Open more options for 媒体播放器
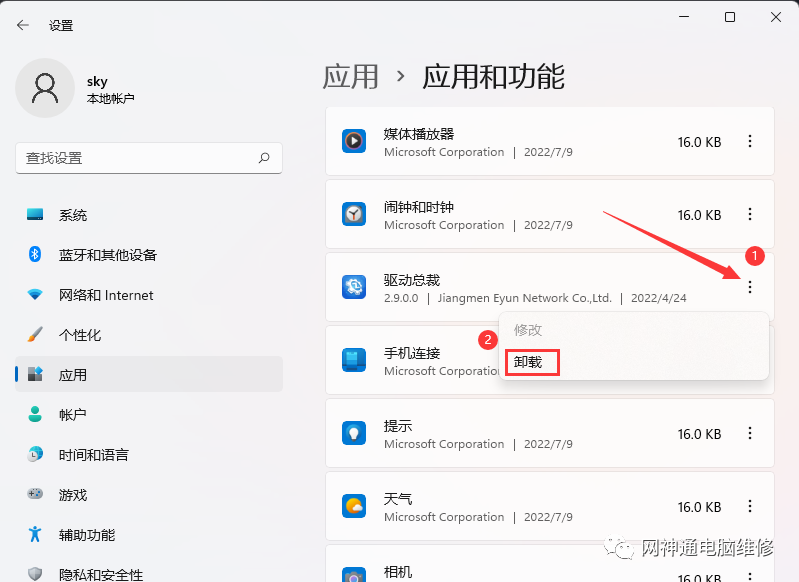799x582 pixels. pyautogui.click(x=750, y=141)
